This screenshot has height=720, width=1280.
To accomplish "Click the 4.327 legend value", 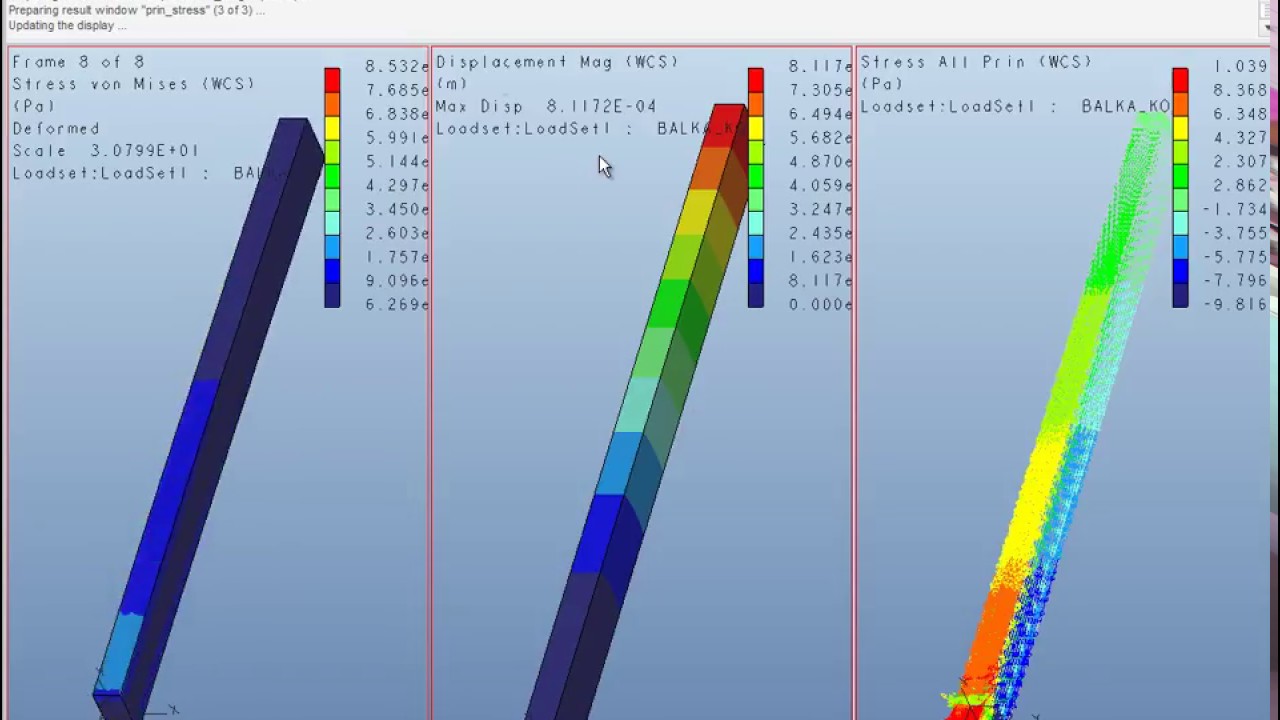I will [1241, 138].
